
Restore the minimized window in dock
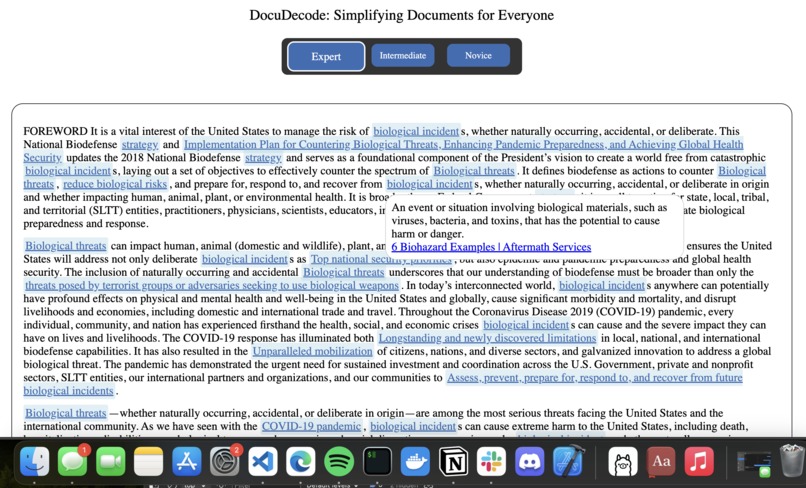[x=754, y=463]
